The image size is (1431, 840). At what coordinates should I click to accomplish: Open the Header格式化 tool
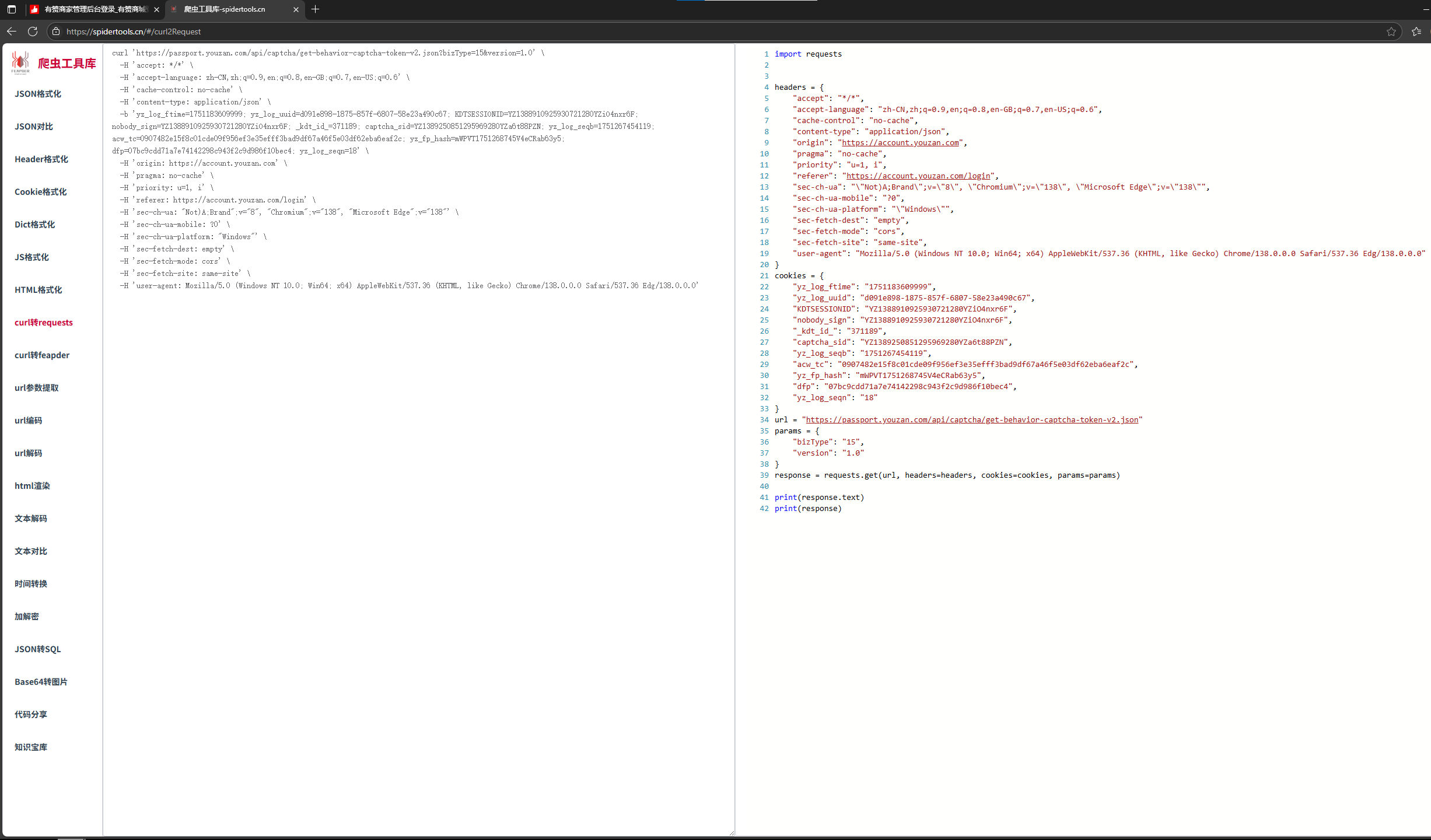[x=41, y=159]
